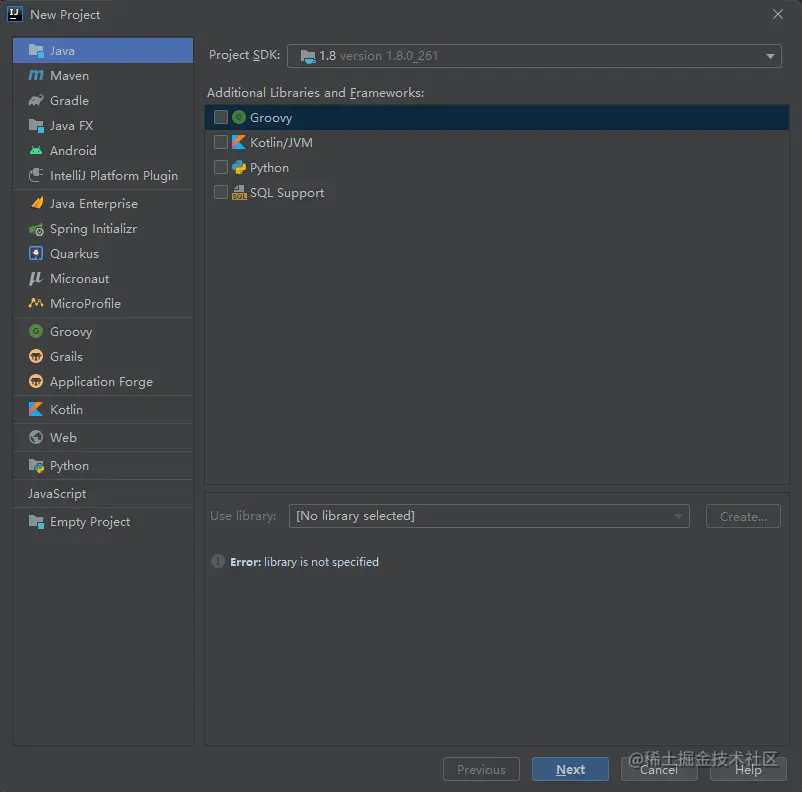Image resolution: width=802 pixels, height=792 pixels.
Task: Click the Groovy icon in left sidebar
Action: click(36, 331)
